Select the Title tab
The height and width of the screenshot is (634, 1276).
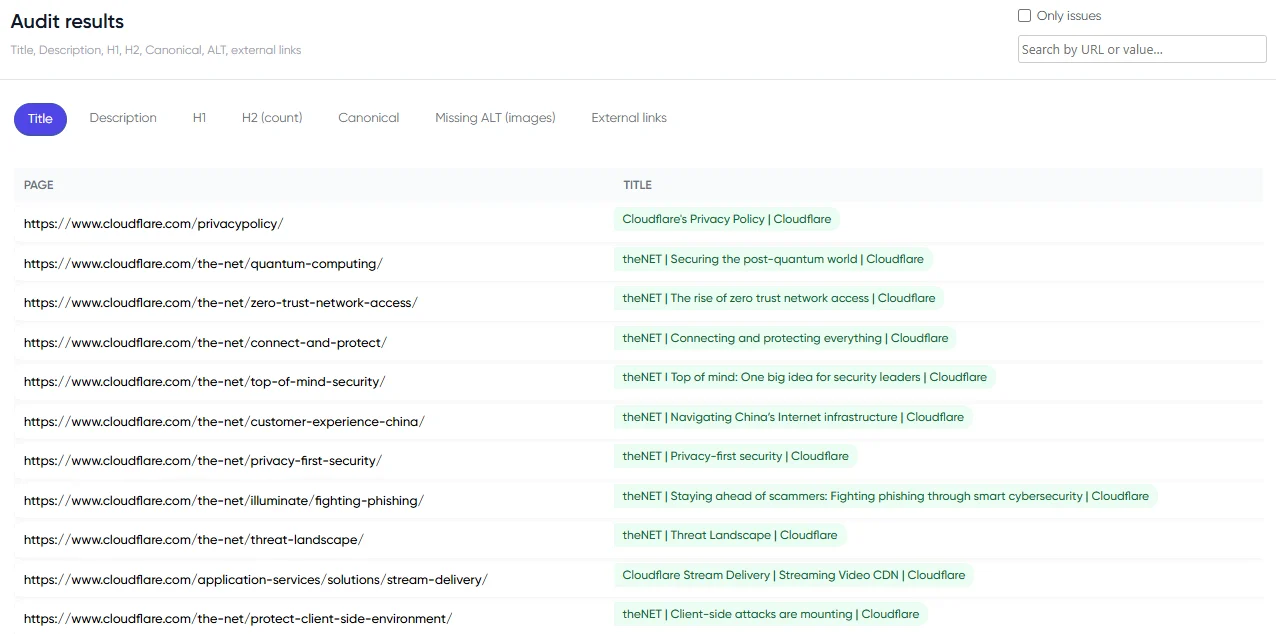pos(40,119)
